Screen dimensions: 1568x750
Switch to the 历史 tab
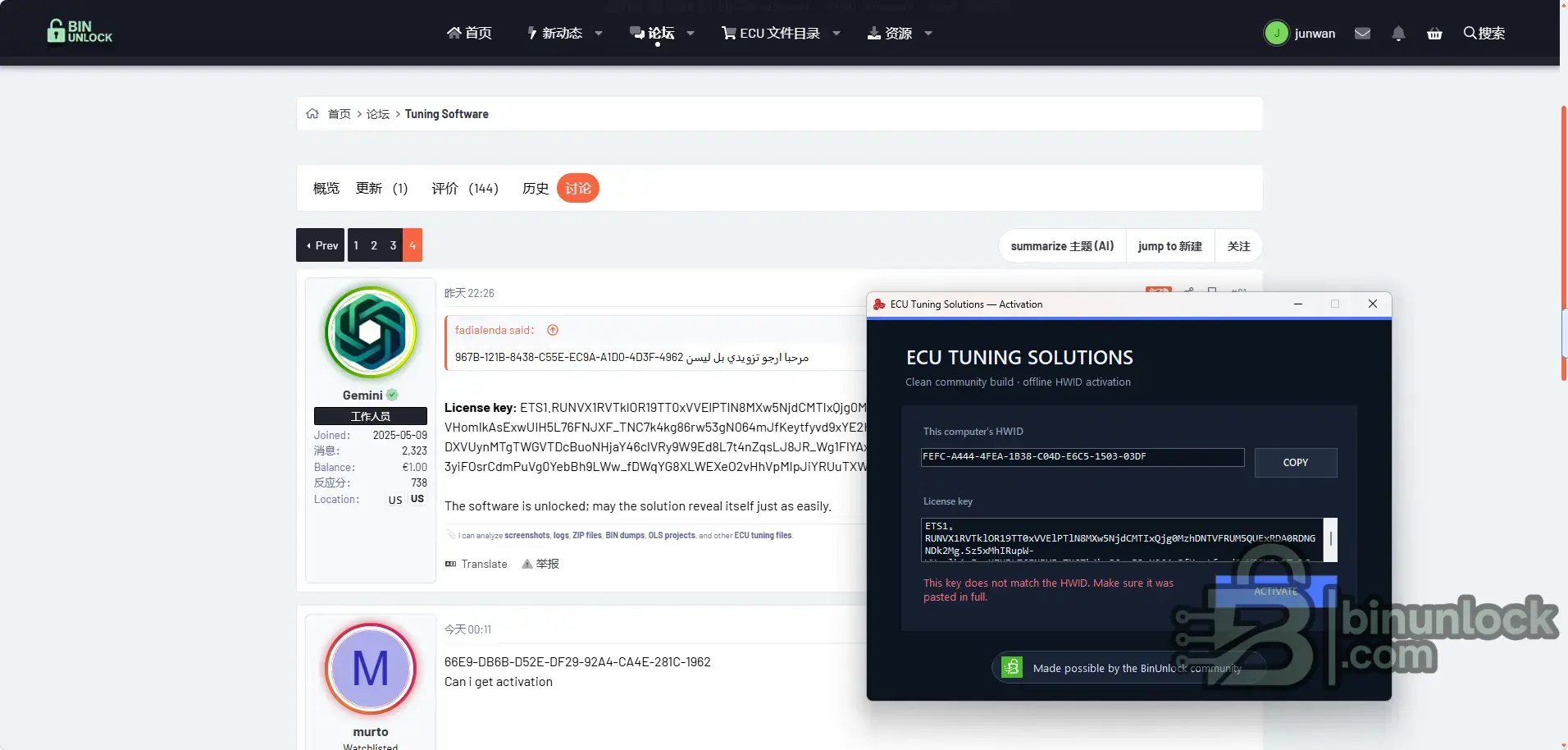click(x=536, y=189)
